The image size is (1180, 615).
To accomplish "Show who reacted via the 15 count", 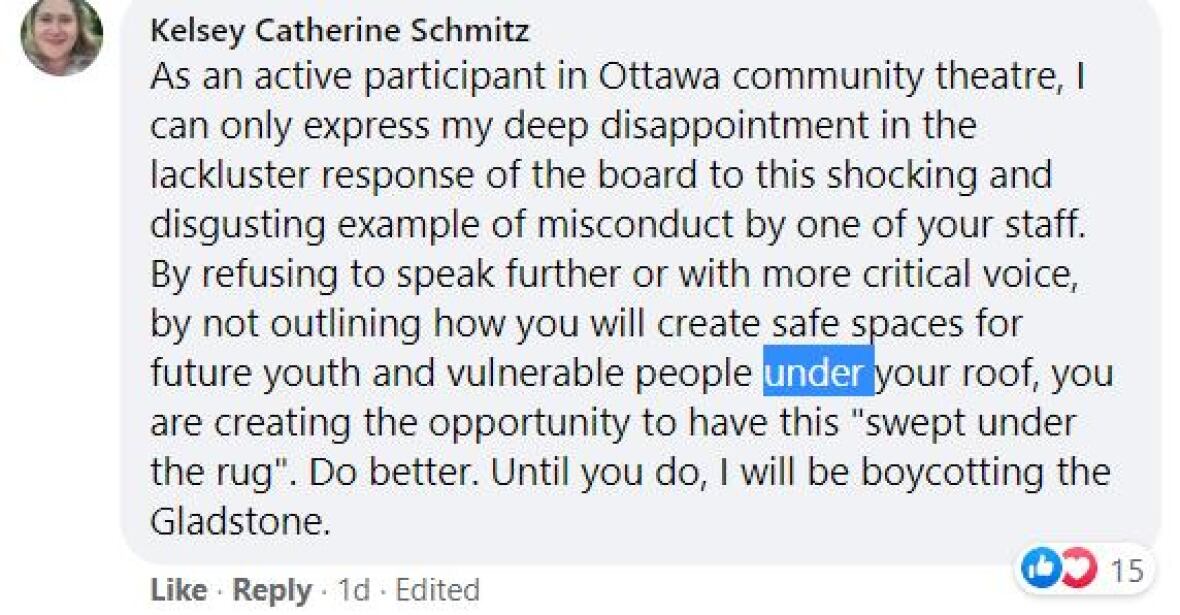I will click(x=1126, y=570).
